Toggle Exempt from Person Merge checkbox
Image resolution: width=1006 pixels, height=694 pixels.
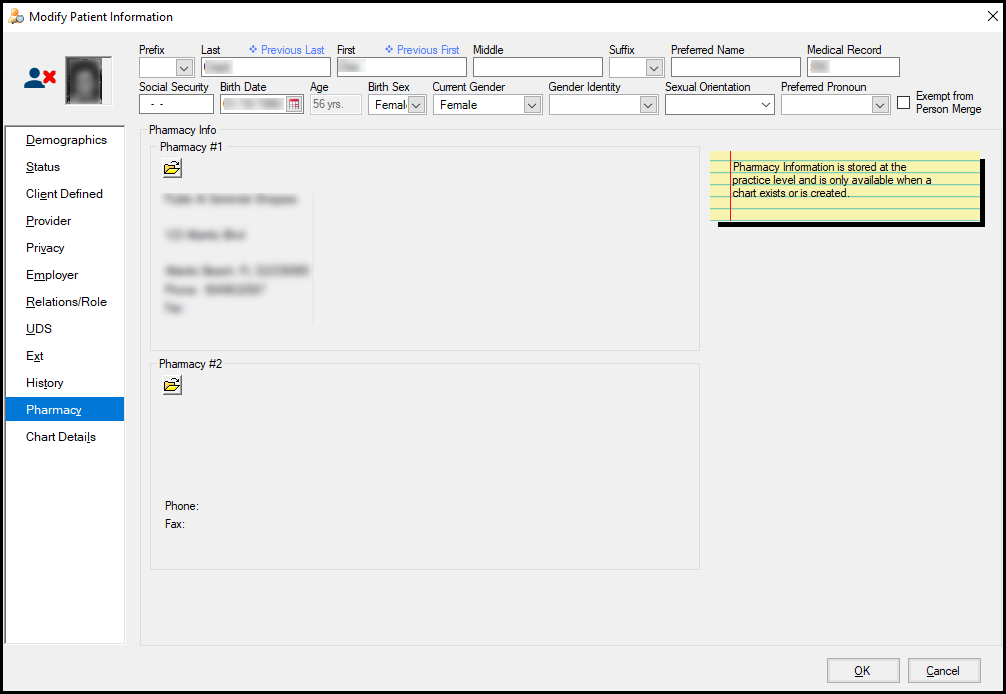pos(903,103)
